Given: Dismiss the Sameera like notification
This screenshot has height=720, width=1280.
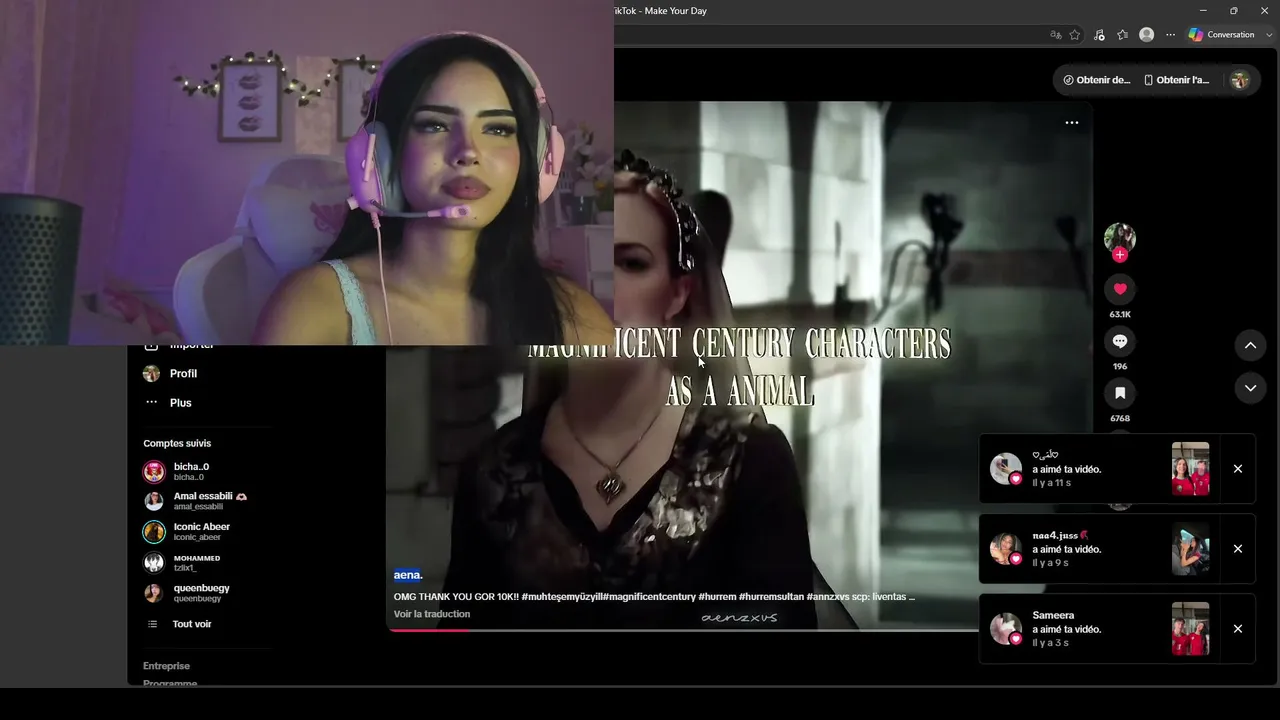Looking at the screenshot, I should pos(1238,629).
